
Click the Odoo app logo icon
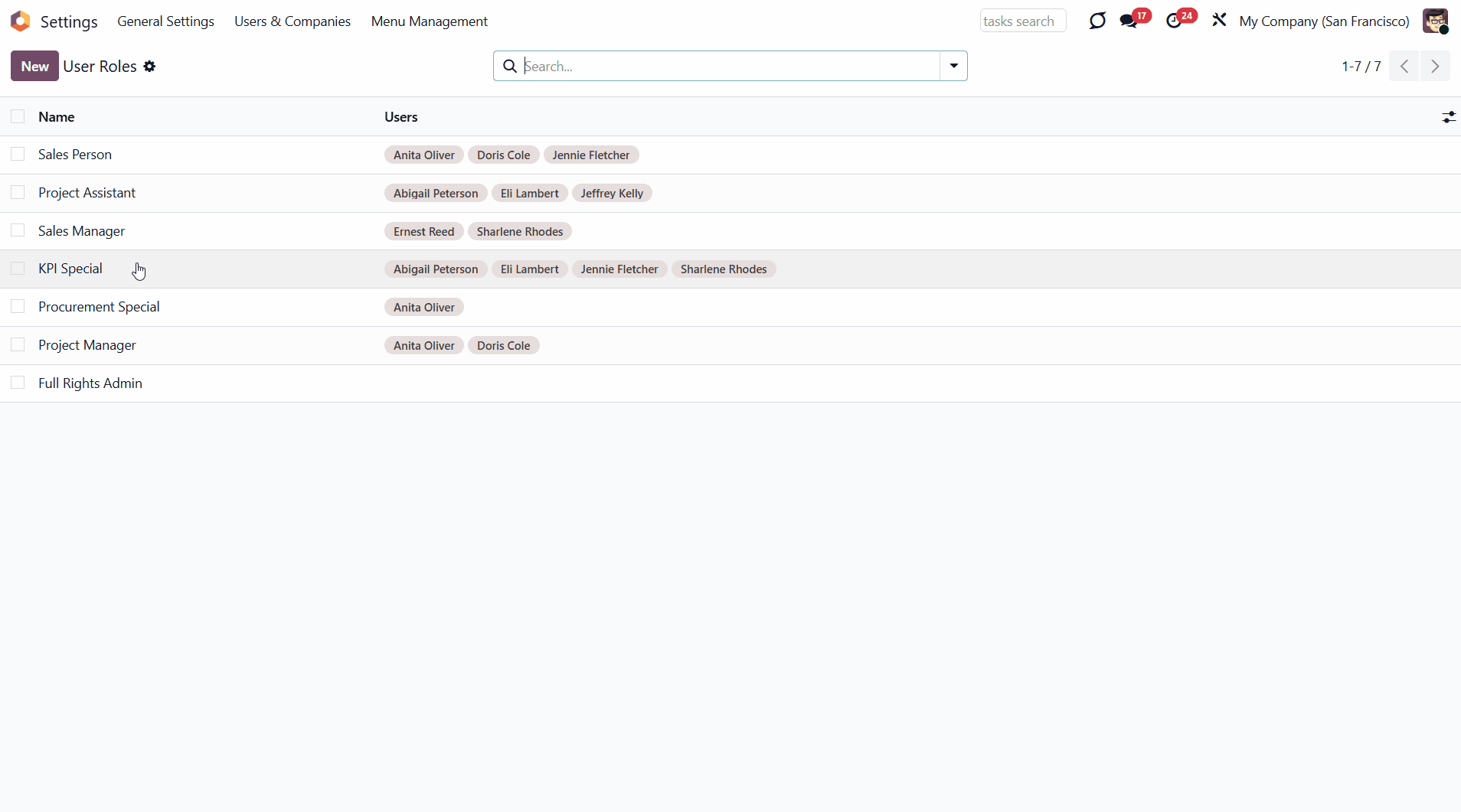(x=21, y=21)
